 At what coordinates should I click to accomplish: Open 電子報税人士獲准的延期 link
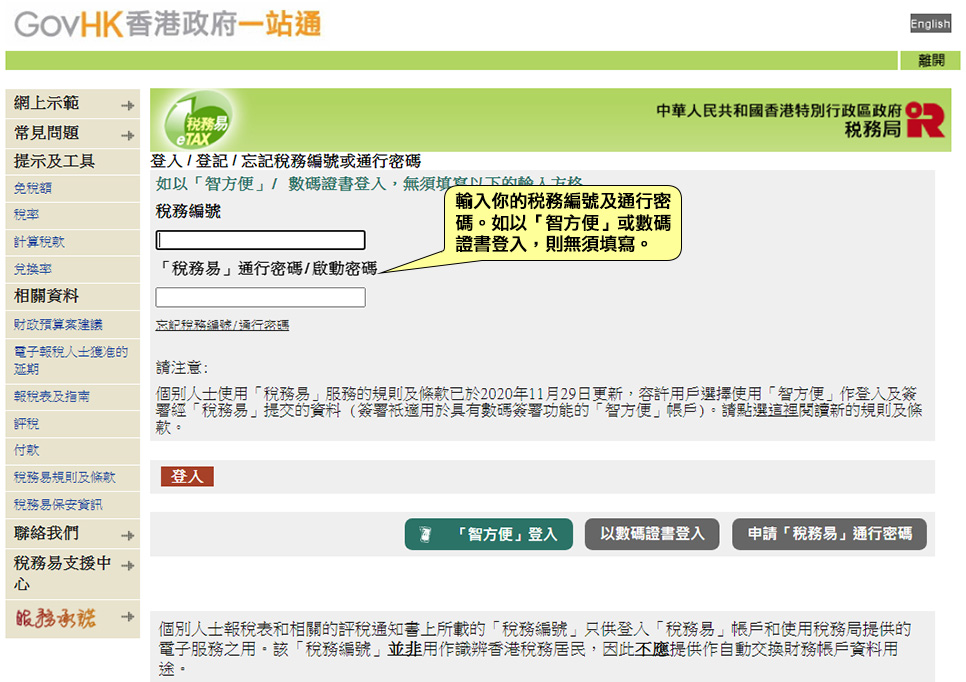[x=71, y=360]
